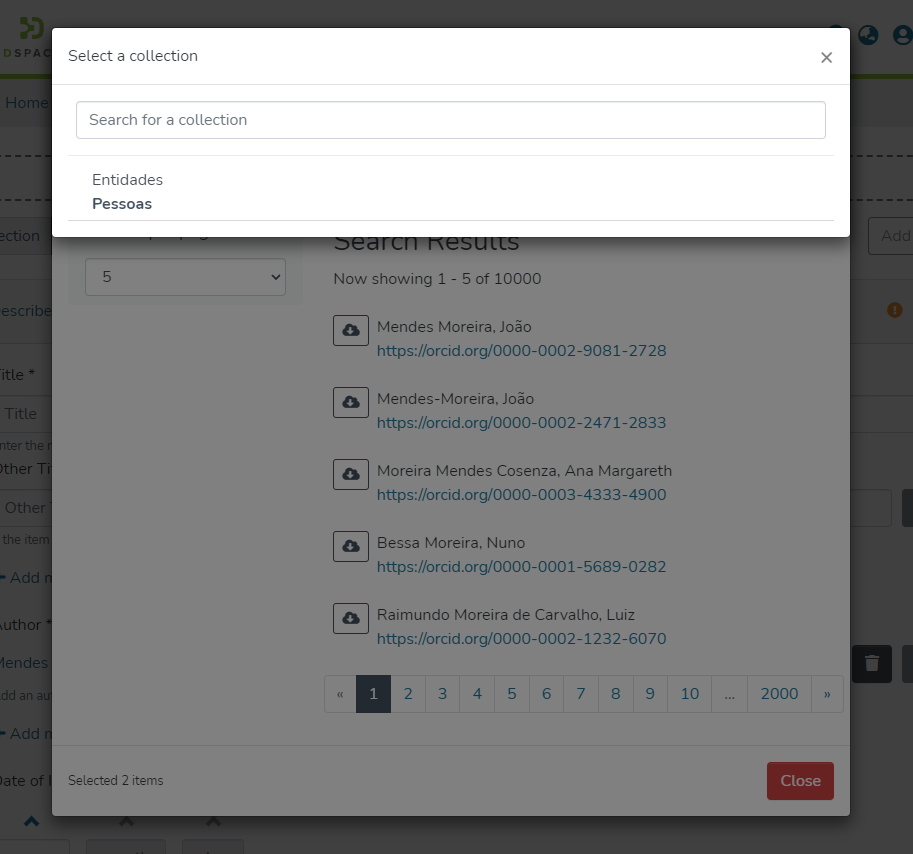913x854 pixels.
Task: Go to results page 8
Action: (x=615, y=694)
